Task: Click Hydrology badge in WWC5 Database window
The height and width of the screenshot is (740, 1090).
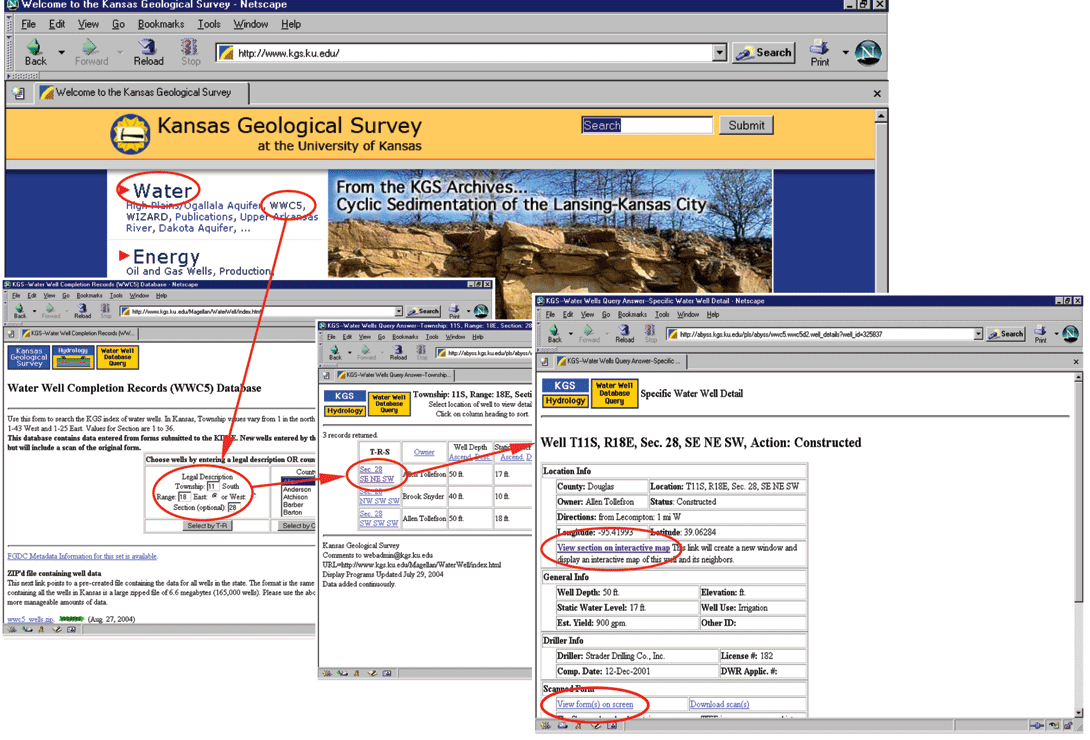Action: (x=73, y=357)
